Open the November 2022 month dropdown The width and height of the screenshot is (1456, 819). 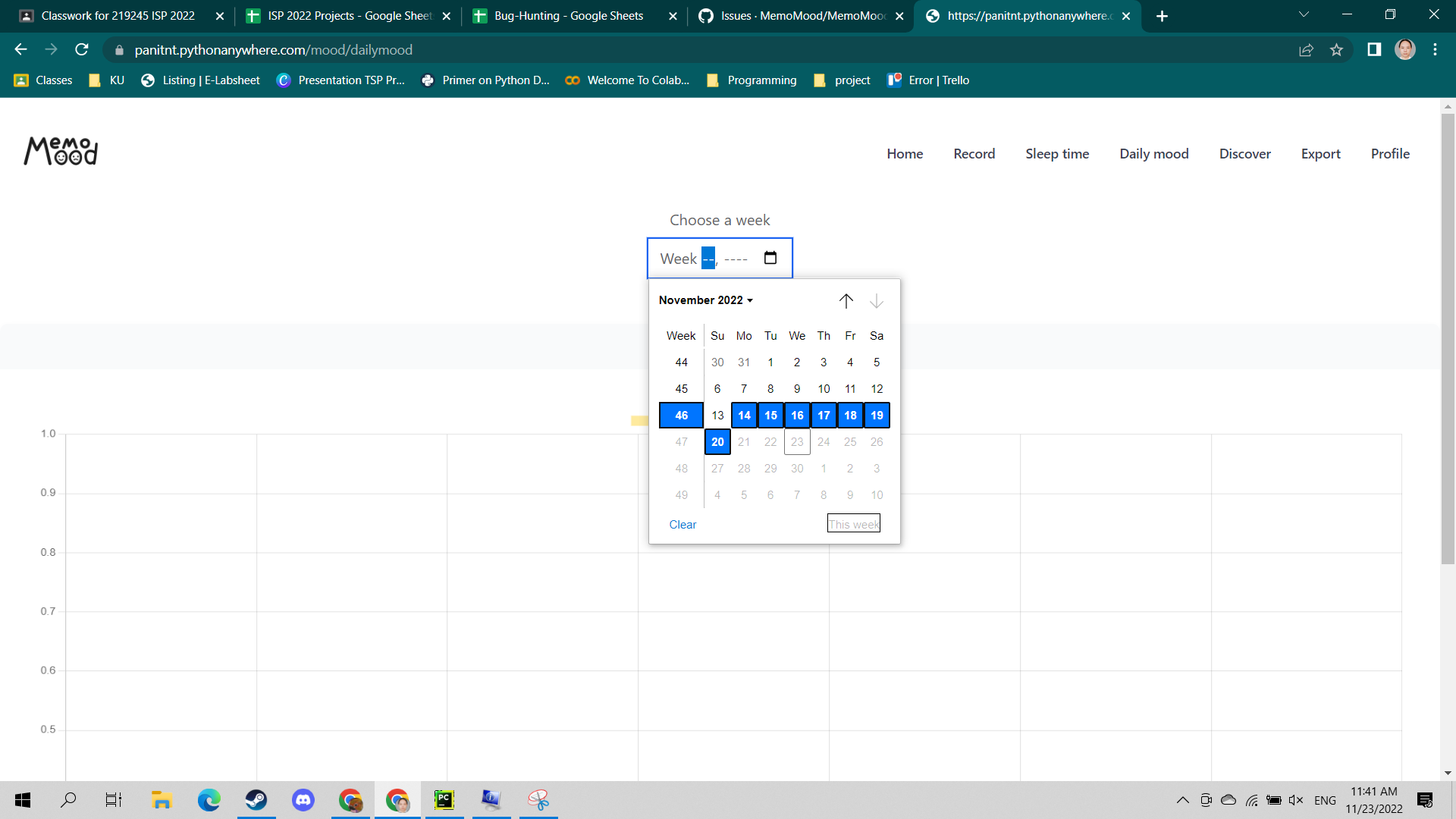point(705,300)
